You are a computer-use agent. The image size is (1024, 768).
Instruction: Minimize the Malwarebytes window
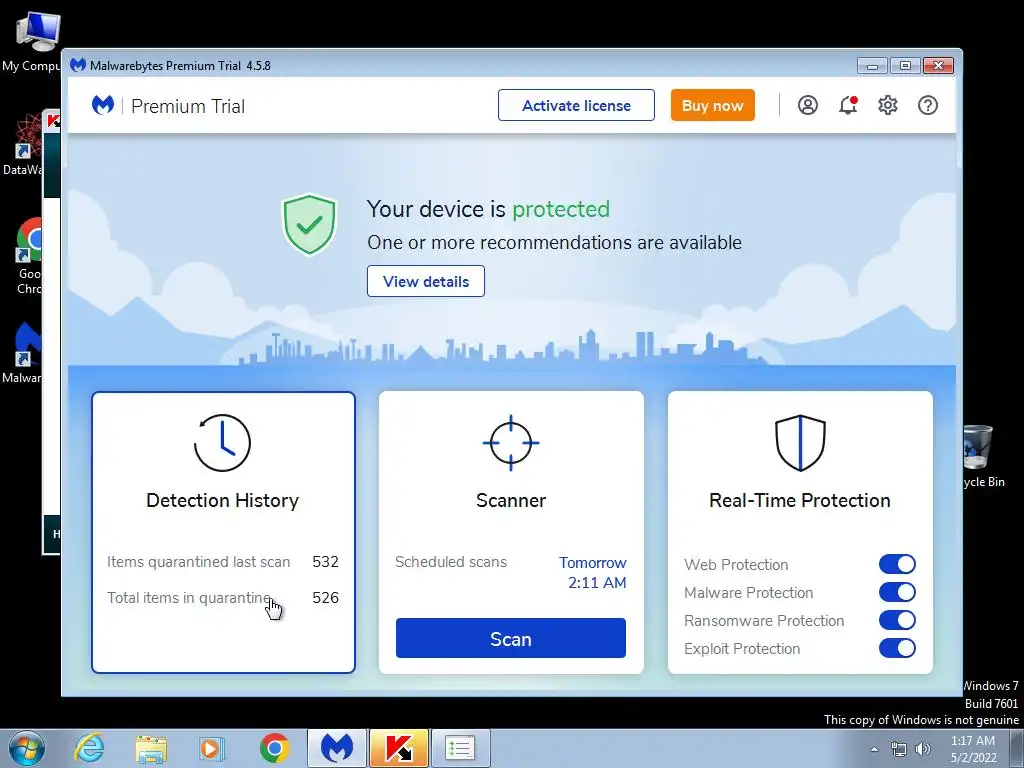point(872,65)
